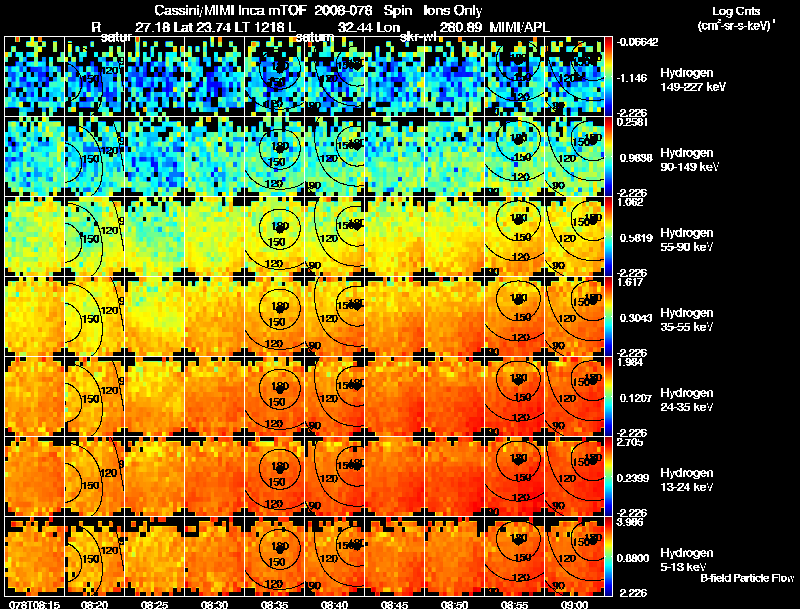Click the -1.146 colorbar midpoint value
The width and height of the screenshot is (800, 609).
632,78
